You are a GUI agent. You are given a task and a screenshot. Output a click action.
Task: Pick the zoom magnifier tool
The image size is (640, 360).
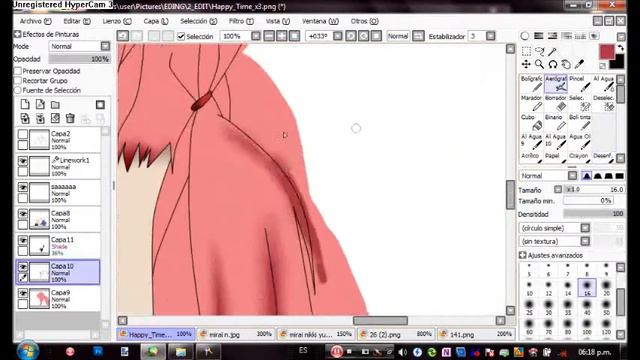tap(539, 64)
